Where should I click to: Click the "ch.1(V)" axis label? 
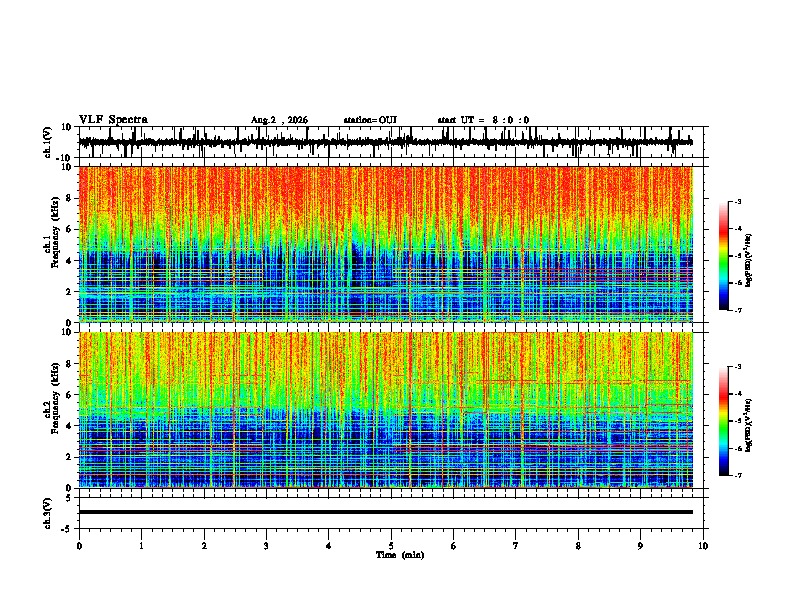[48, 142]
